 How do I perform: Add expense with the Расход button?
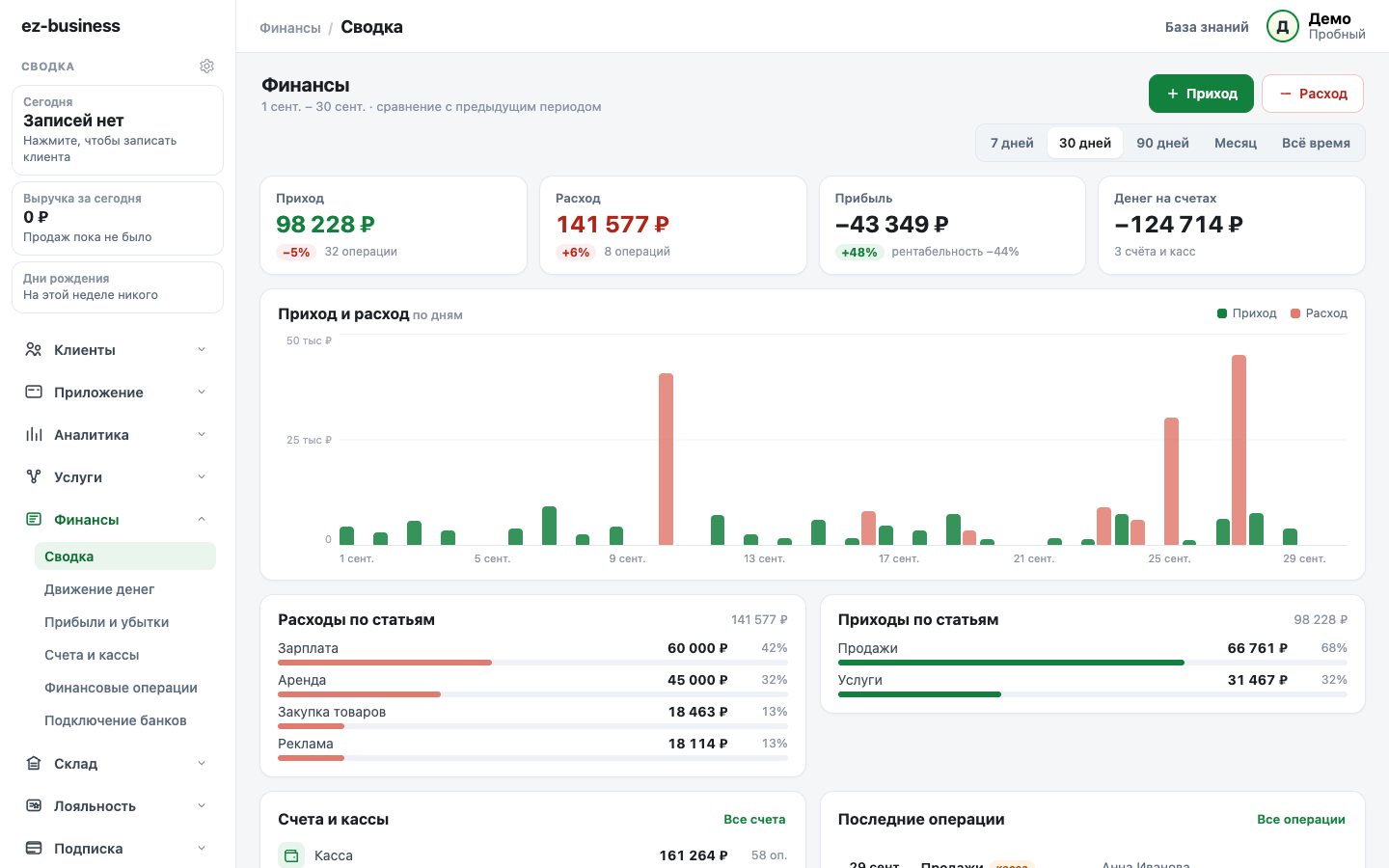[x=1313, y=94]
